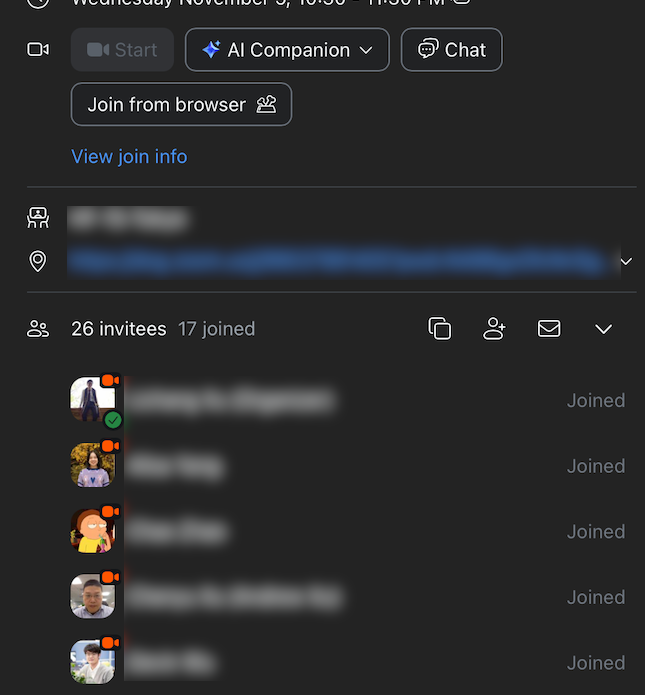Expand the location link chevron
Image resolution: width=645 pixels, height=695 pixels.
click(x=626, y=262)
